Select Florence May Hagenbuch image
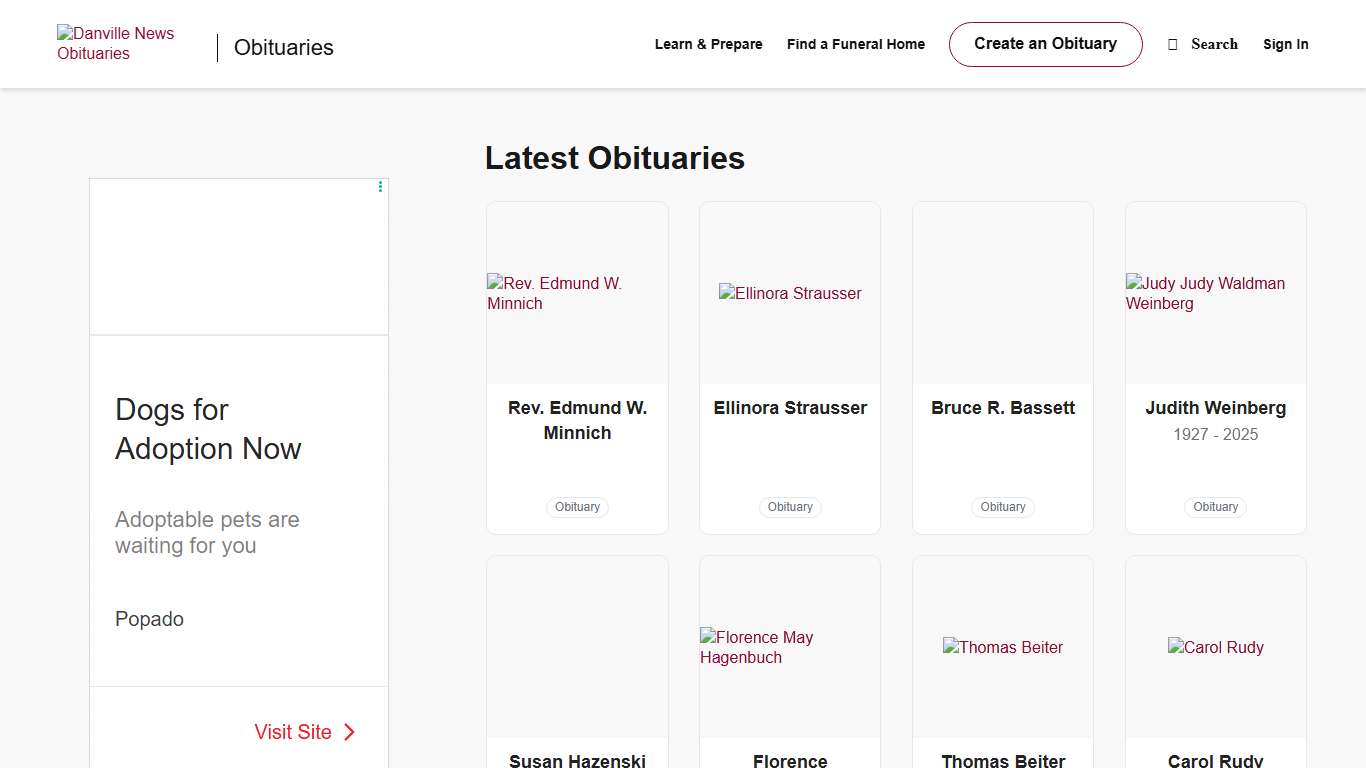 tap(790, 647)
